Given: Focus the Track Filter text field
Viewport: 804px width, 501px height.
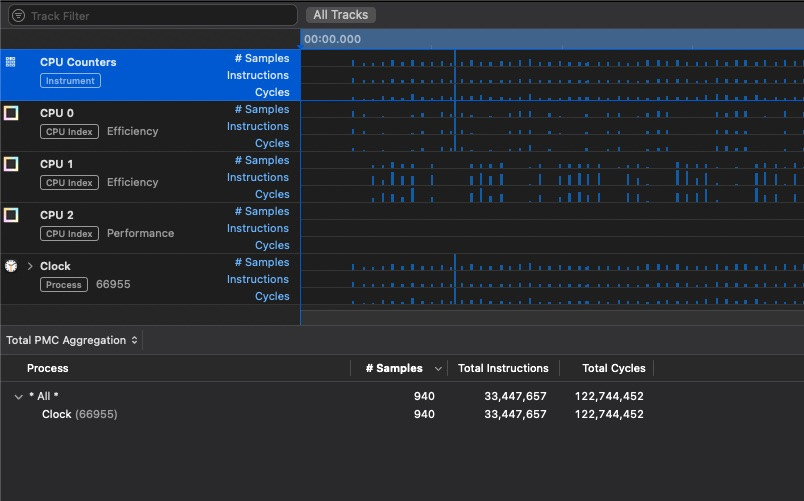Looking at the screenshot, I should pos(160,16).
